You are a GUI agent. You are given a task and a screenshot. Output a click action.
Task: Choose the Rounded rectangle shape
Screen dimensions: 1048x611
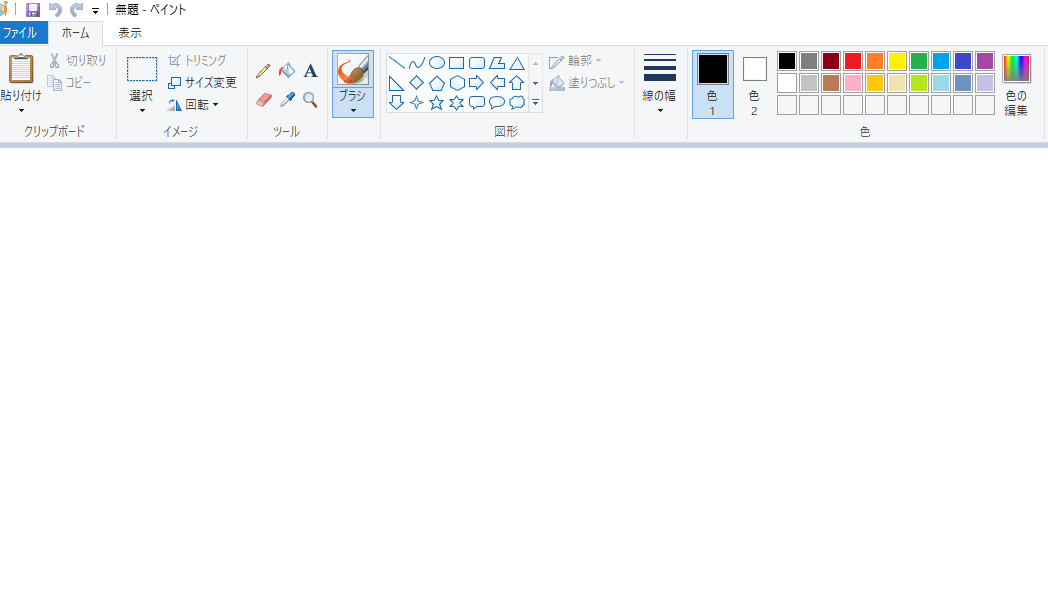477,63
